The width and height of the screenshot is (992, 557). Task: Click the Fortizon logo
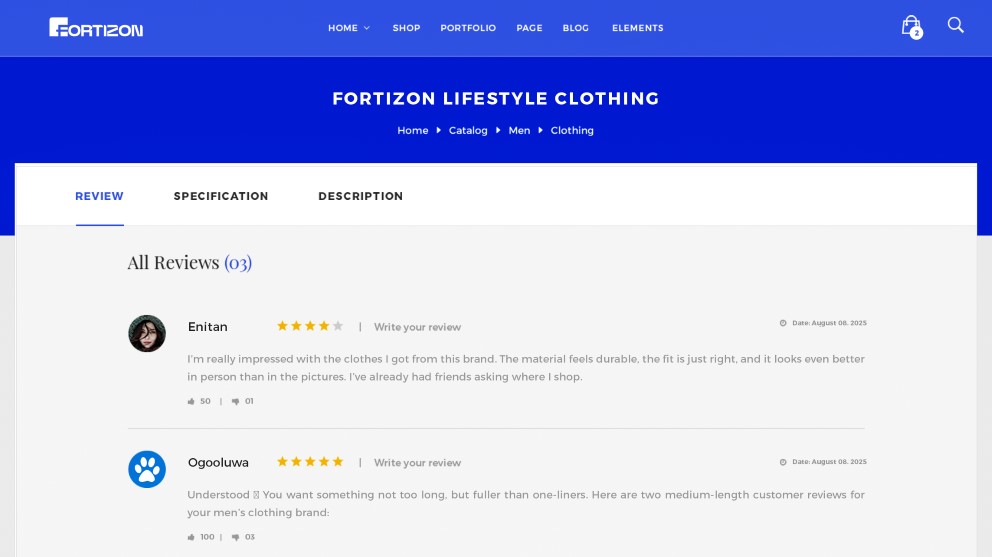(x=96, y=28)
